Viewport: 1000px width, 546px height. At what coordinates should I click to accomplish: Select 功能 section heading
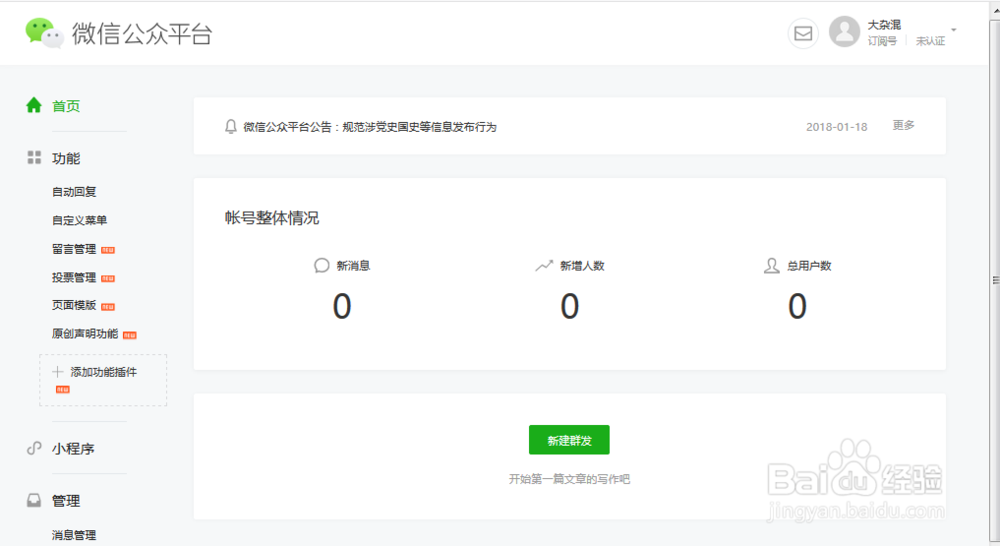[66, 158]
